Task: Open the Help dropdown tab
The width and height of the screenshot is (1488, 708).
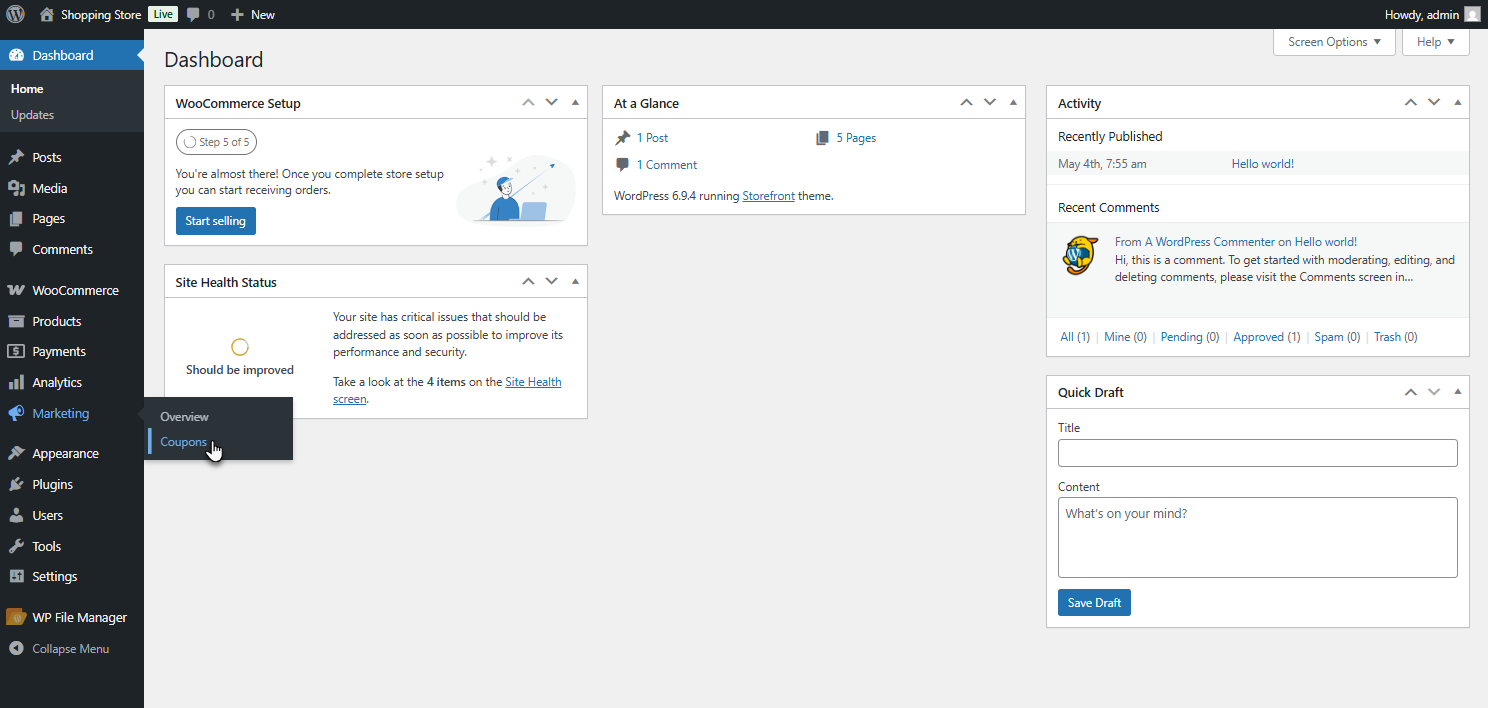Action: [x=1436, y=42]
